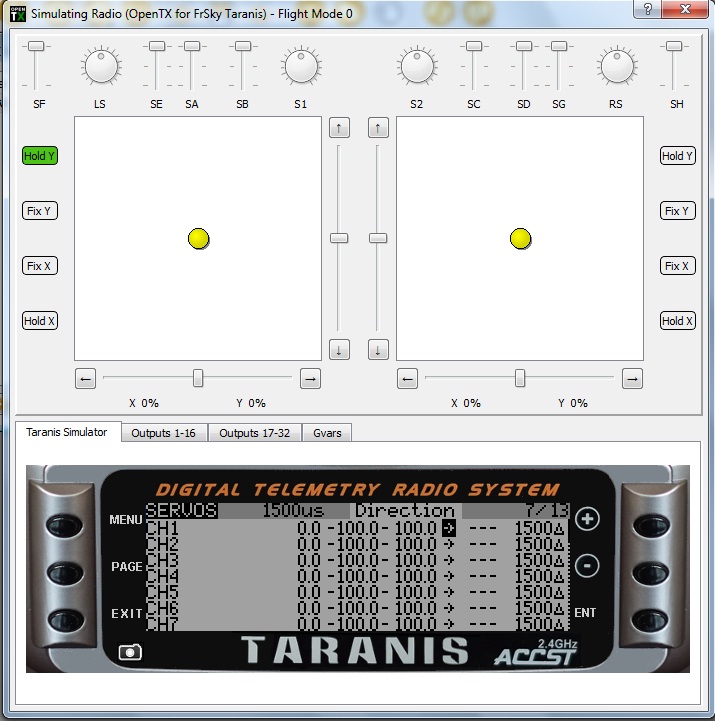Click the CH6 row on the LCD screen

(357, 608)
